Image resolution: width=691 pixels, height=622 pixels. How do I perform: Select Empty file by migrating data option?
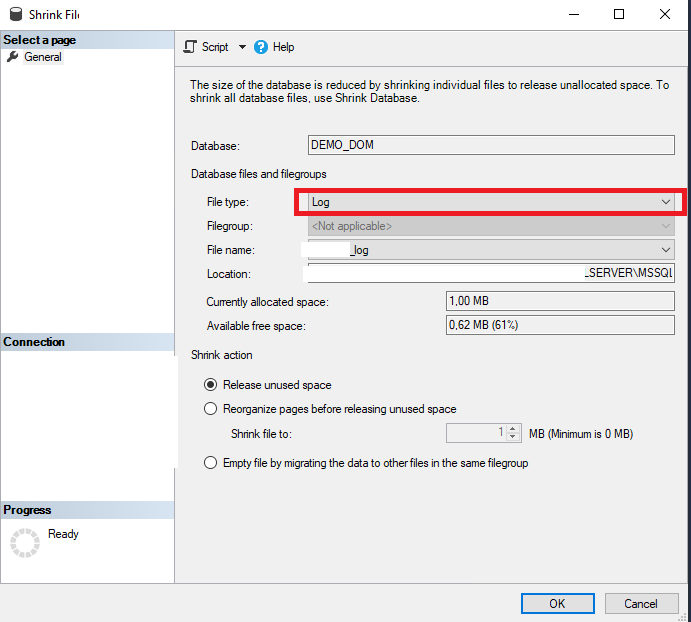pos(210,463)
